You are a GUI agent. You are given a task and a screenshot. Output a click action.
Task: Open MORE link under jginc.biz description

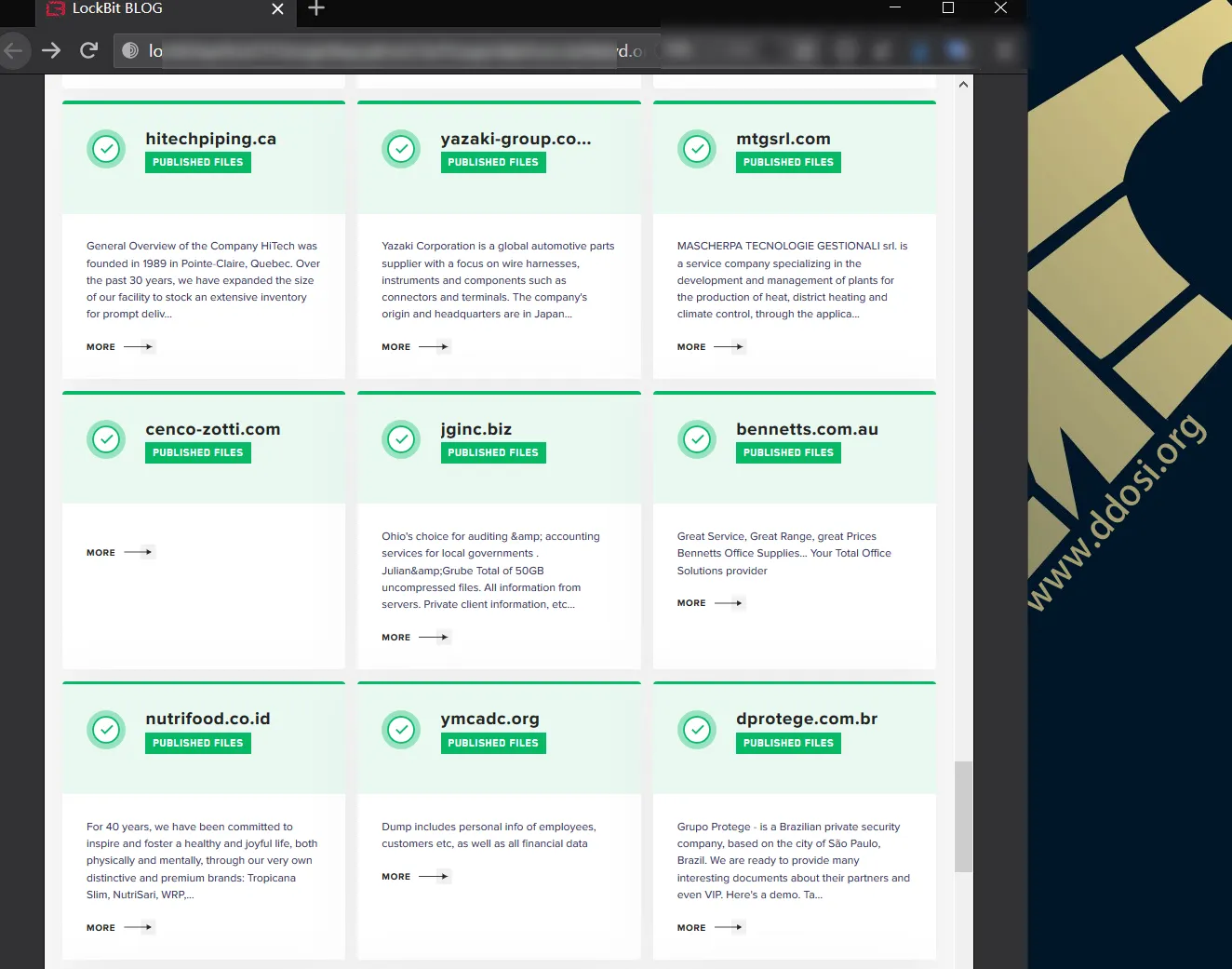click(x=415, y=638)
